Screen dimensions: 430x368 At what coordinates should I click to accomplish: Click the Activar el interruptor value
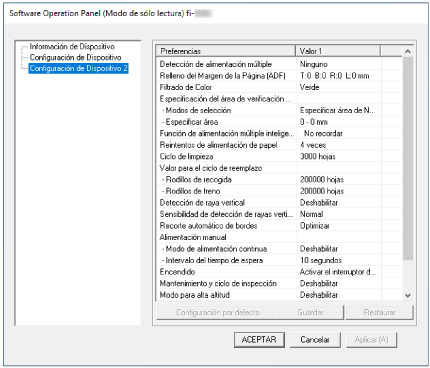338,272
